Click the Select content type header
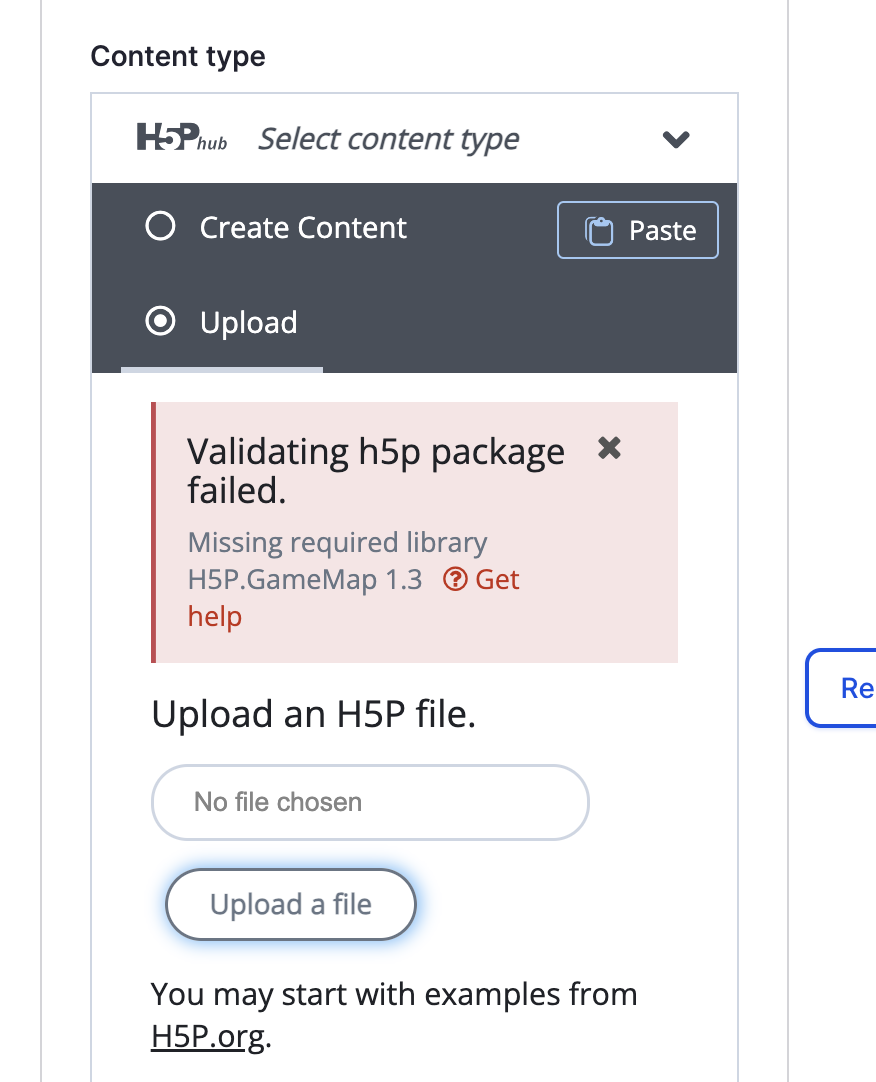The image size is (876, 1082). pyautogui.click(x=389, y=139)
